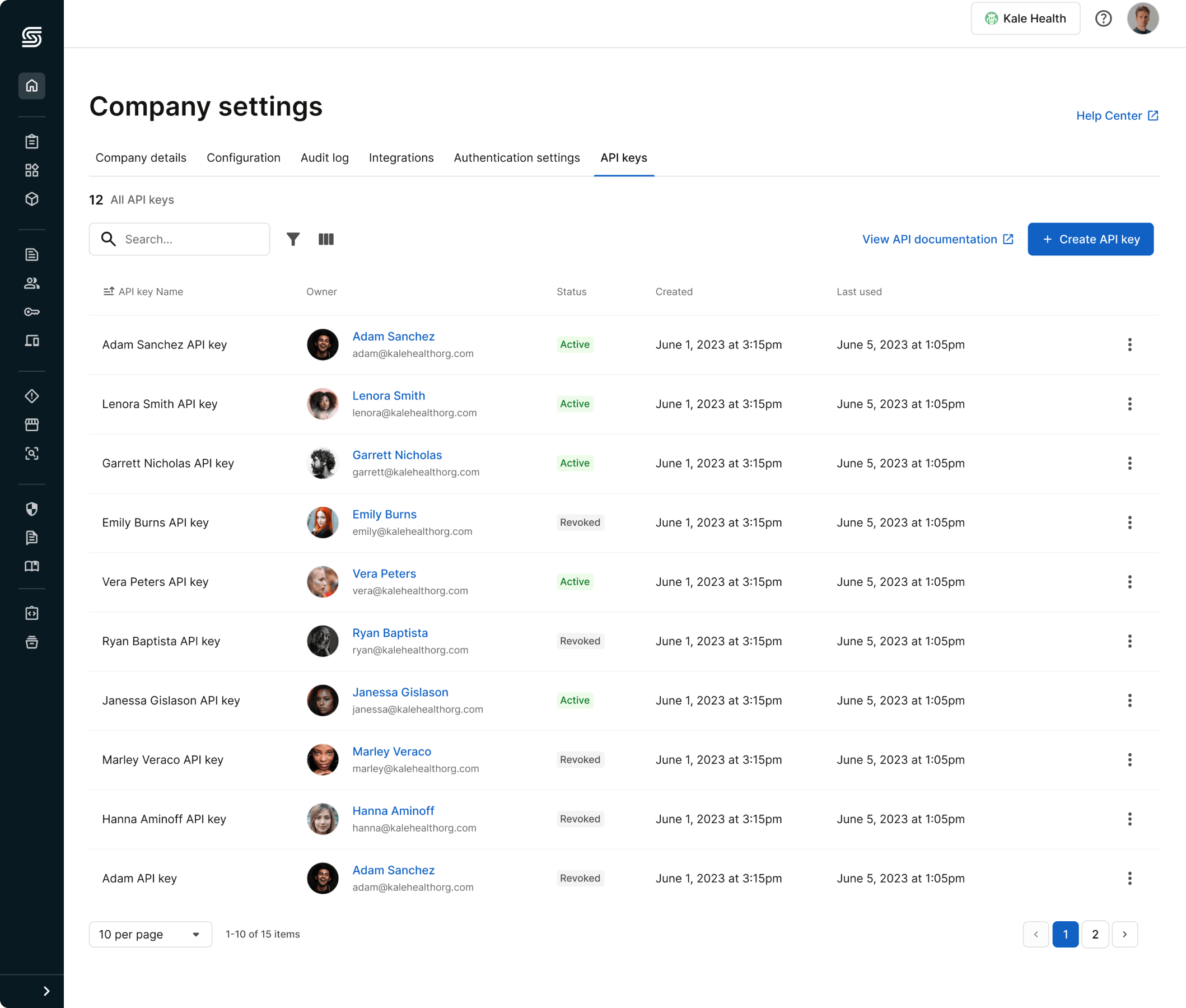The width and height of the screenshot is (1186, 1008).
Task: Open the column layout icon
Action: tap(326, 239)
